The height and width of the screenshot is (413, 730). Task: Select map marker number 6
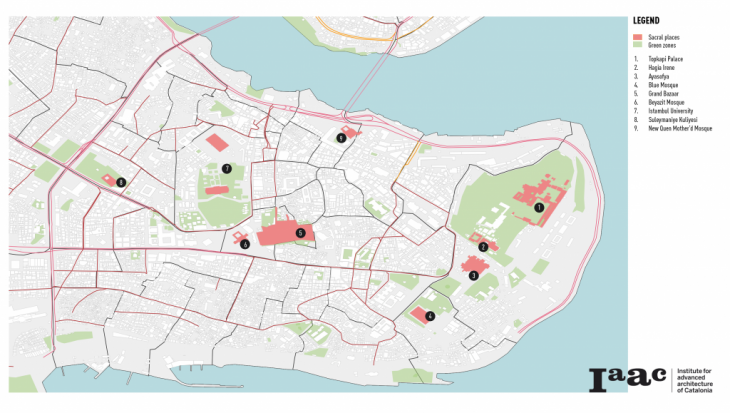[x=245, y=244]
